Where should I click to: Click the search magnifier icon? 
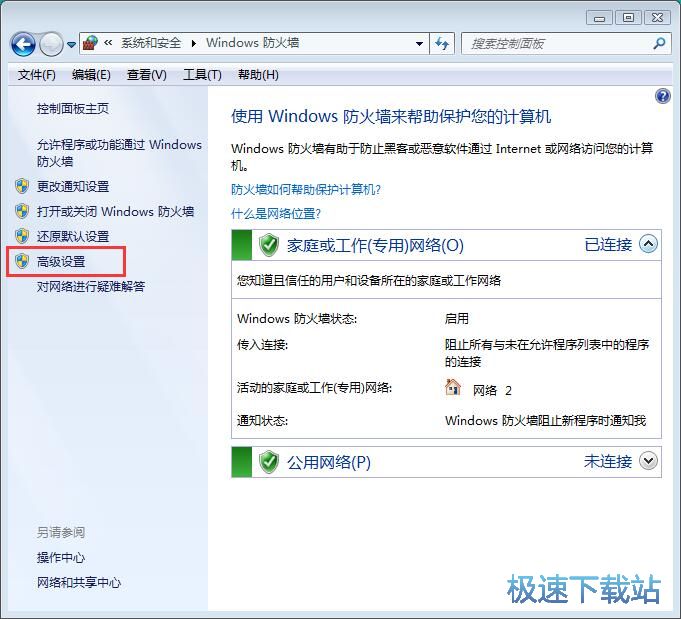point(659,43)
